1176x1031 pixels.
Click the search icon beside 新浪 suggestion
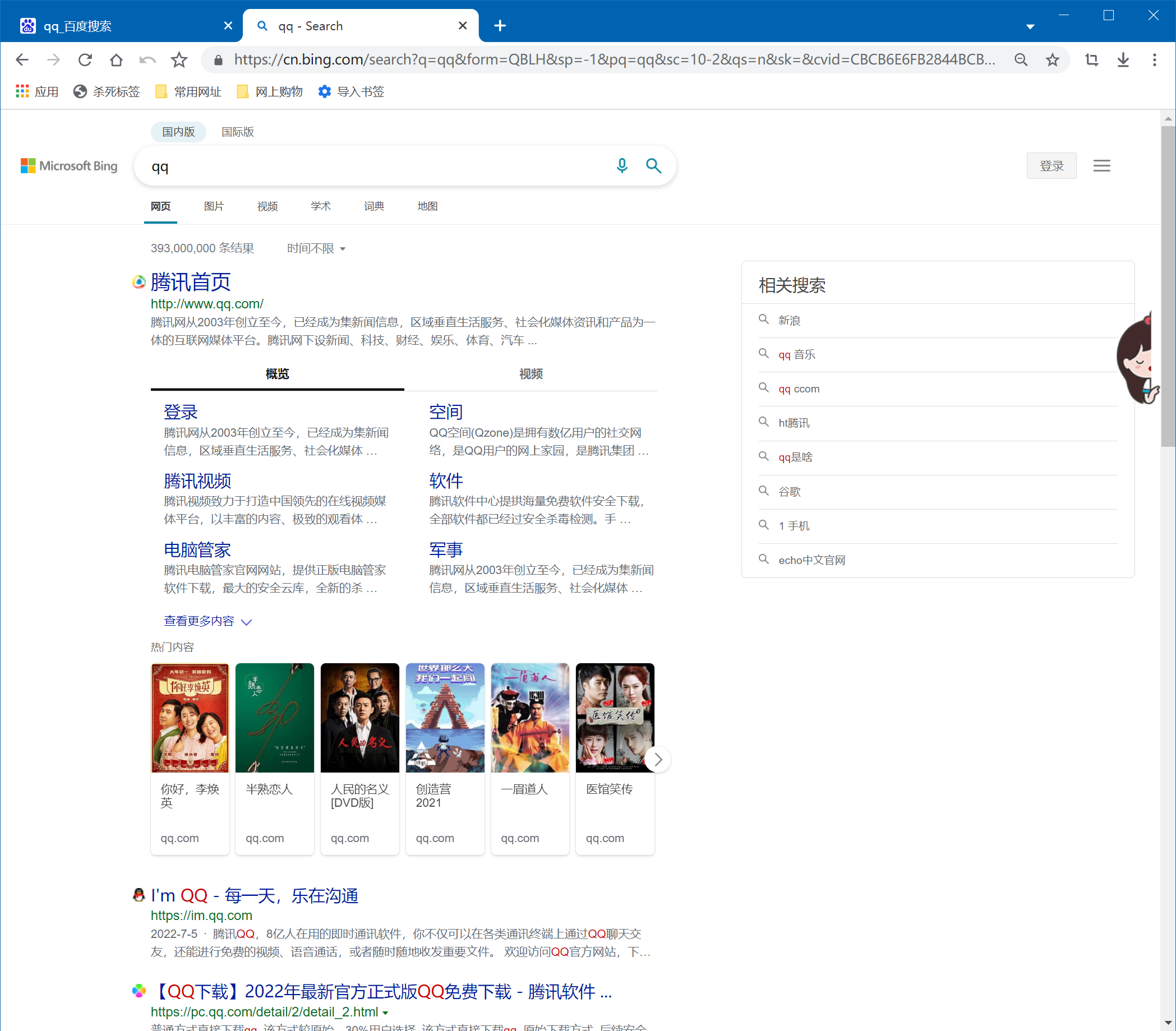(x=764, y=320)
